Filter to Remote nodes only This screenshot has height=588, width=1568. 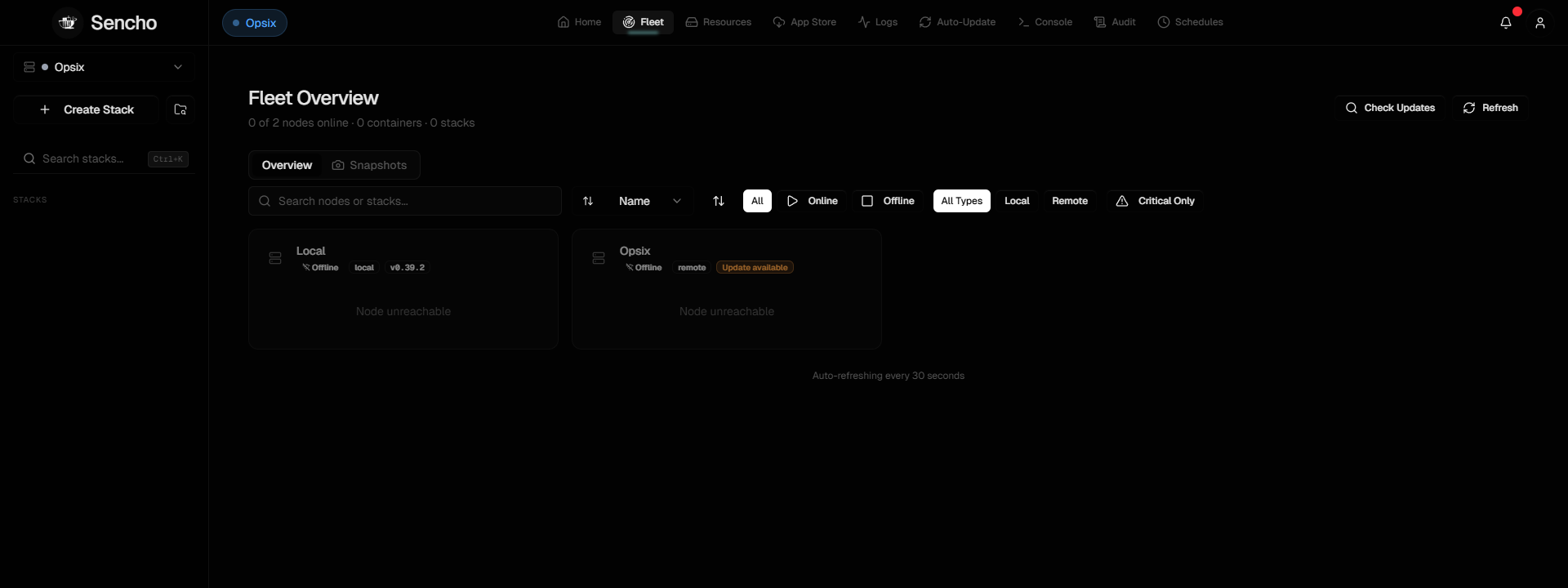coord(1070,201)
